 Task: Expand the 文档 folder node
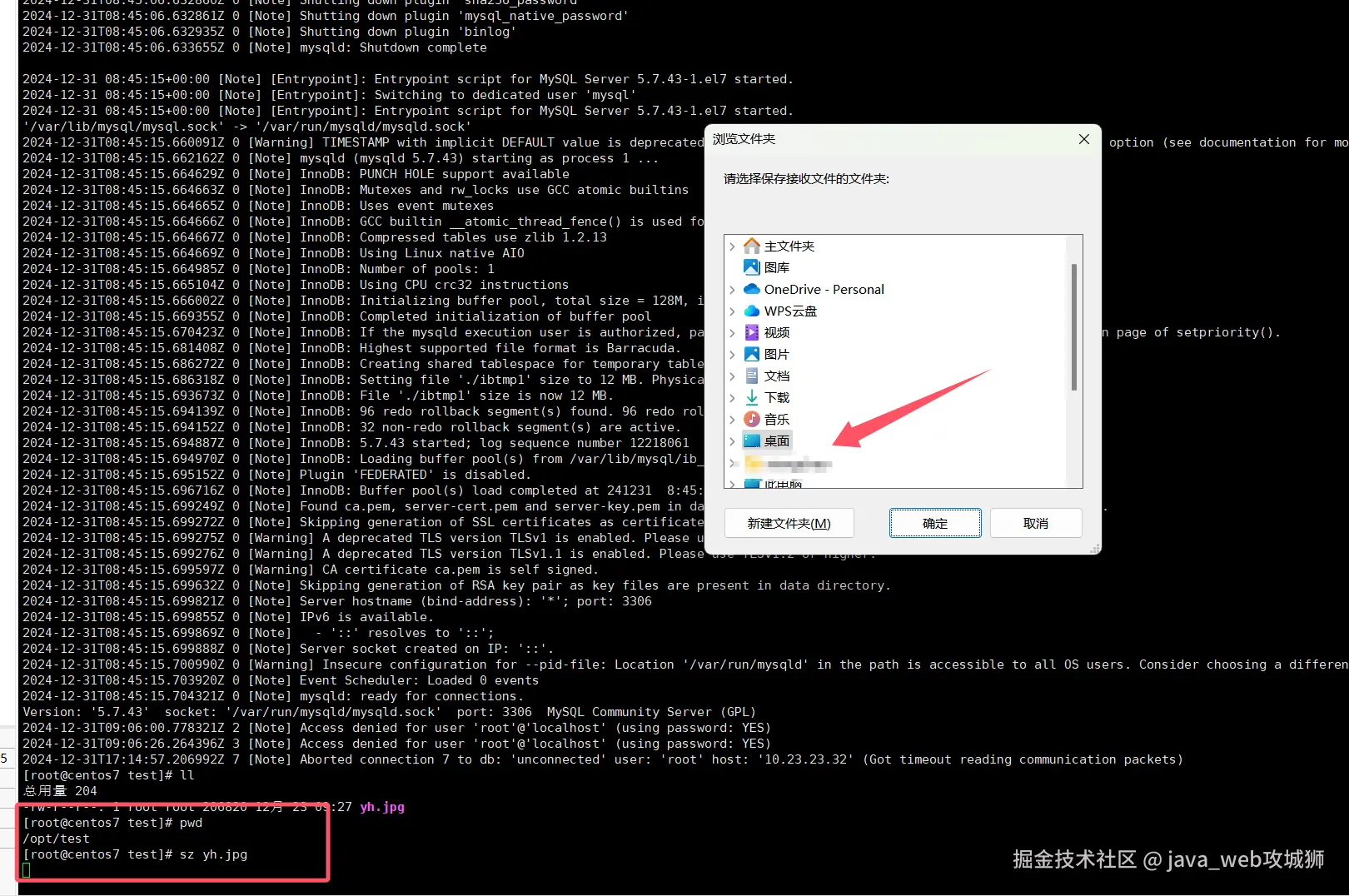point(733,376)
